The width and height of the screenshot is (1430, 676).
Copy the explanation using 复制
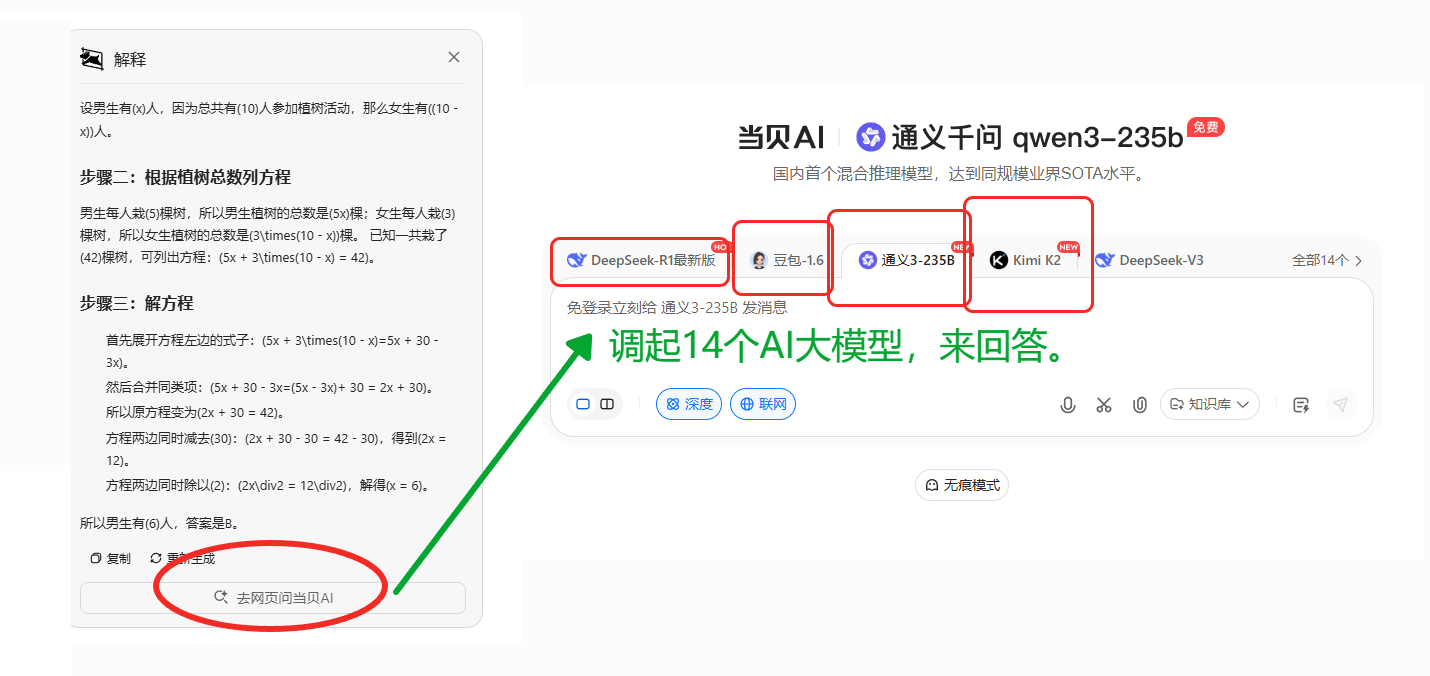(x=111, y=558)
